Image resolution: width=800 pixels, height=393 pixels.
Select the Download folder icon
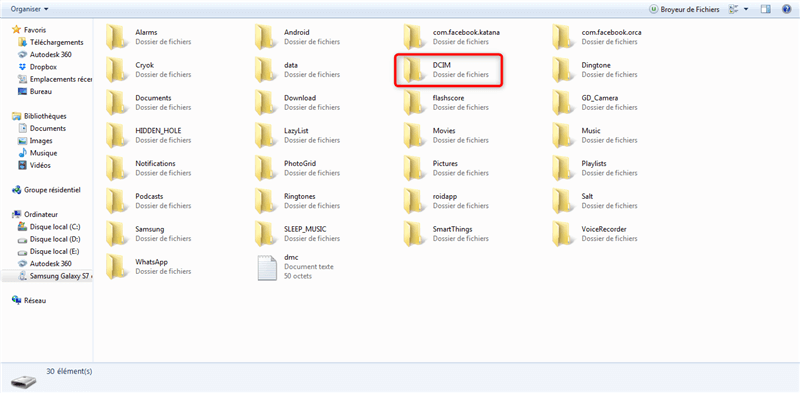tap(265, 102)
